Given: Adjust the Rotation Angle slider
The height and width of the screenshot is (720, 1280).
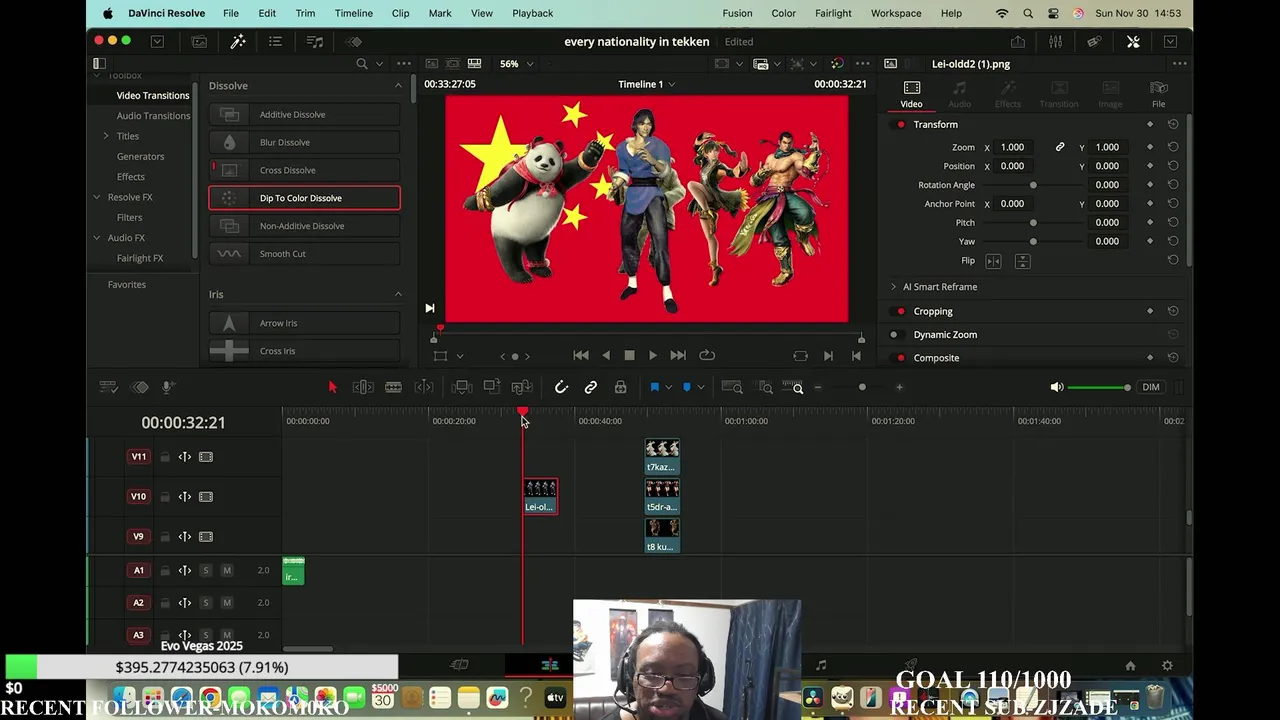Looking at the screenshot, I should tap(1033, 185).
